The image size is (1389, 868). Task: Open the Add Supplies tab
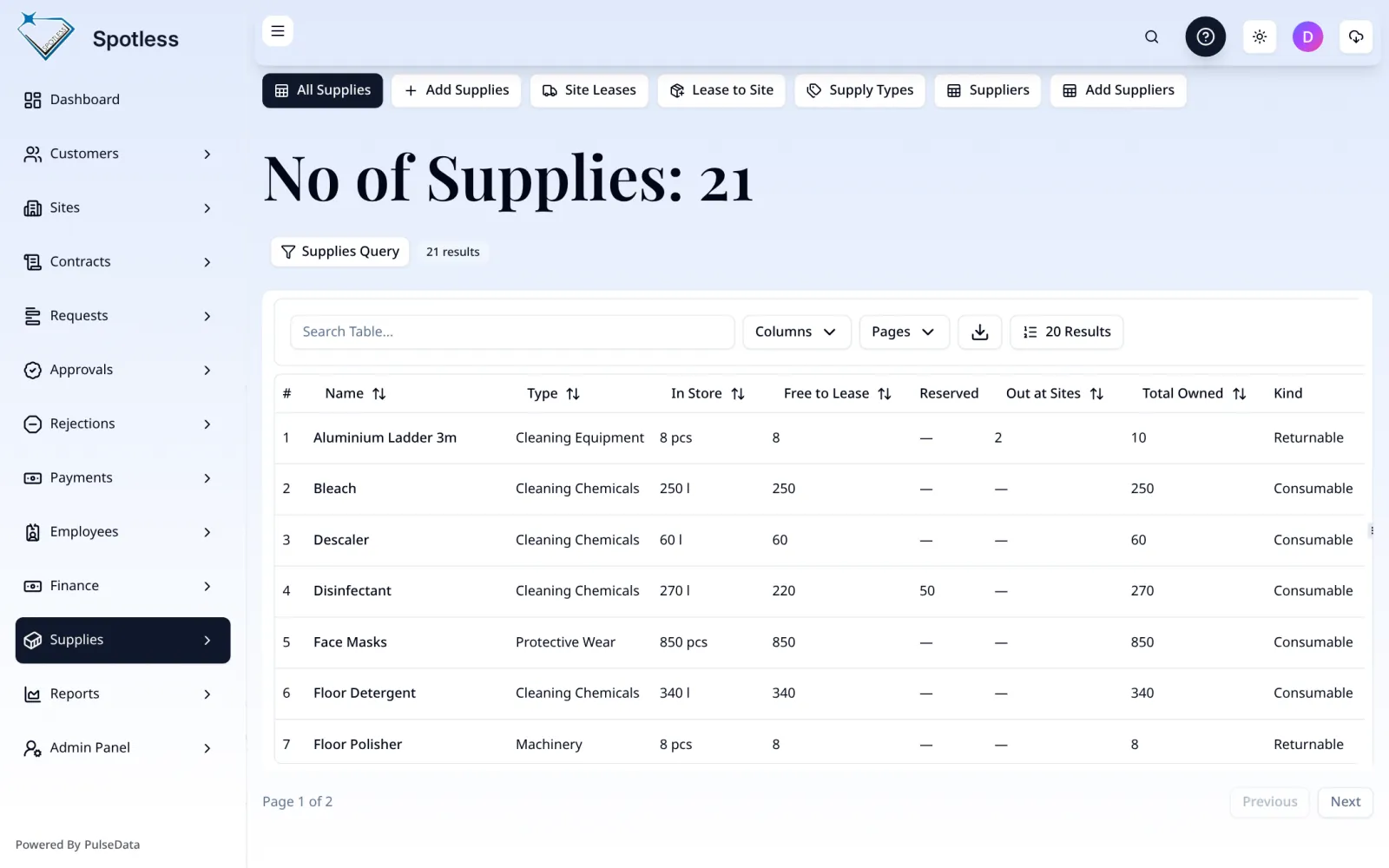[x=456, y=90]
